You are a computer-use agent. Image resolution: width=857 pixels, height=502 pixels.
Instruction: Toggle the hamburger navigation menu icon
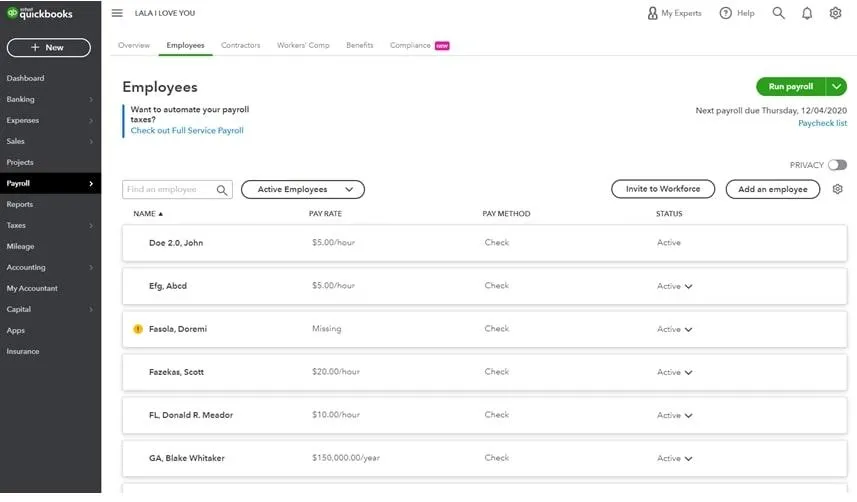pos(117,13)
